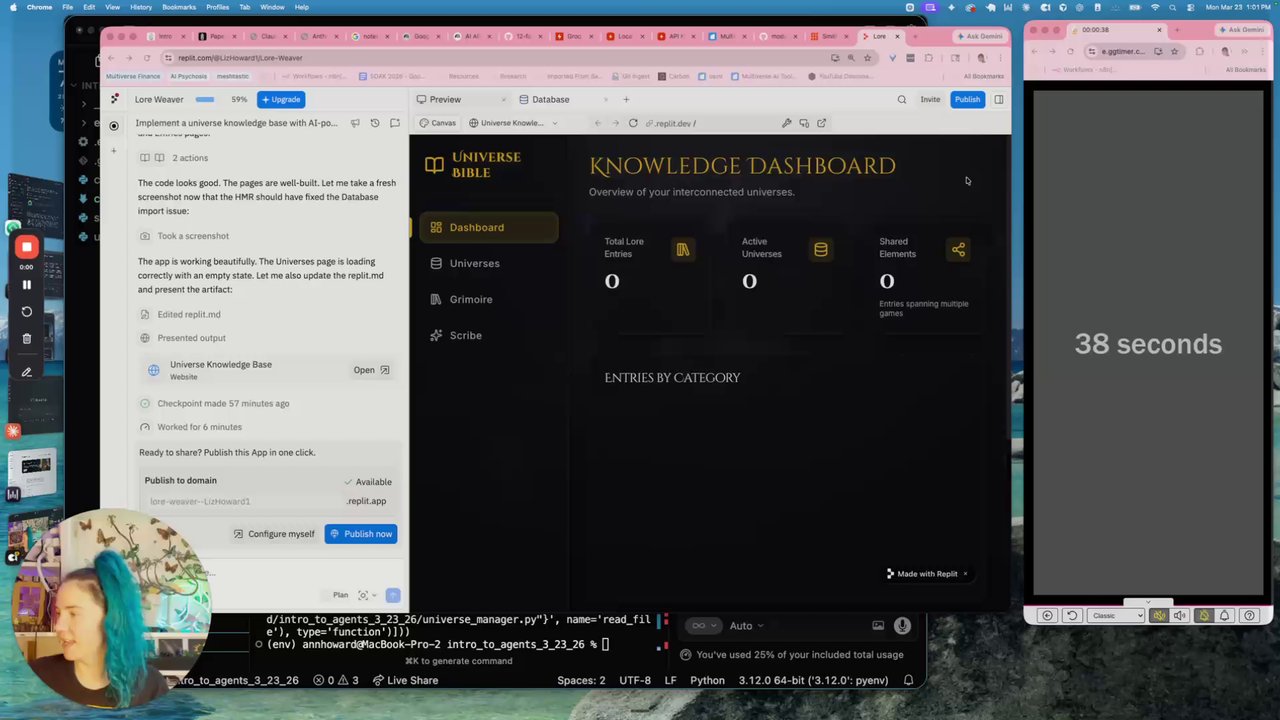The image size is (1280, 720).
Task: Click the blue Upgrade button
Action: (x=280, y=99)
